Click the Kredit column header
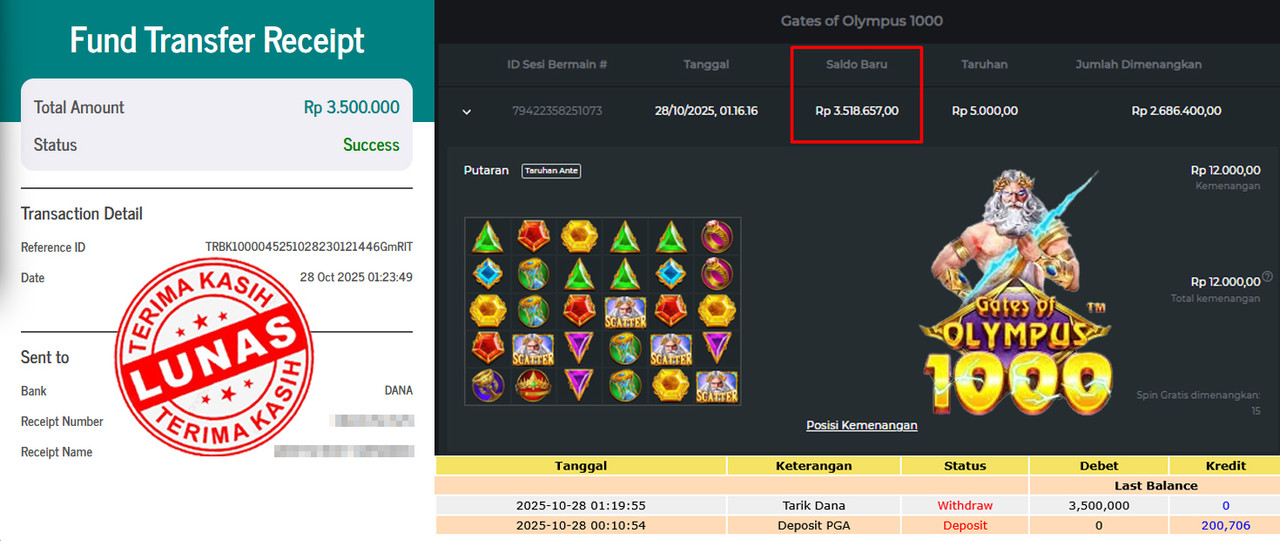The image size is (1280, 541). (x=1226, y=465)
